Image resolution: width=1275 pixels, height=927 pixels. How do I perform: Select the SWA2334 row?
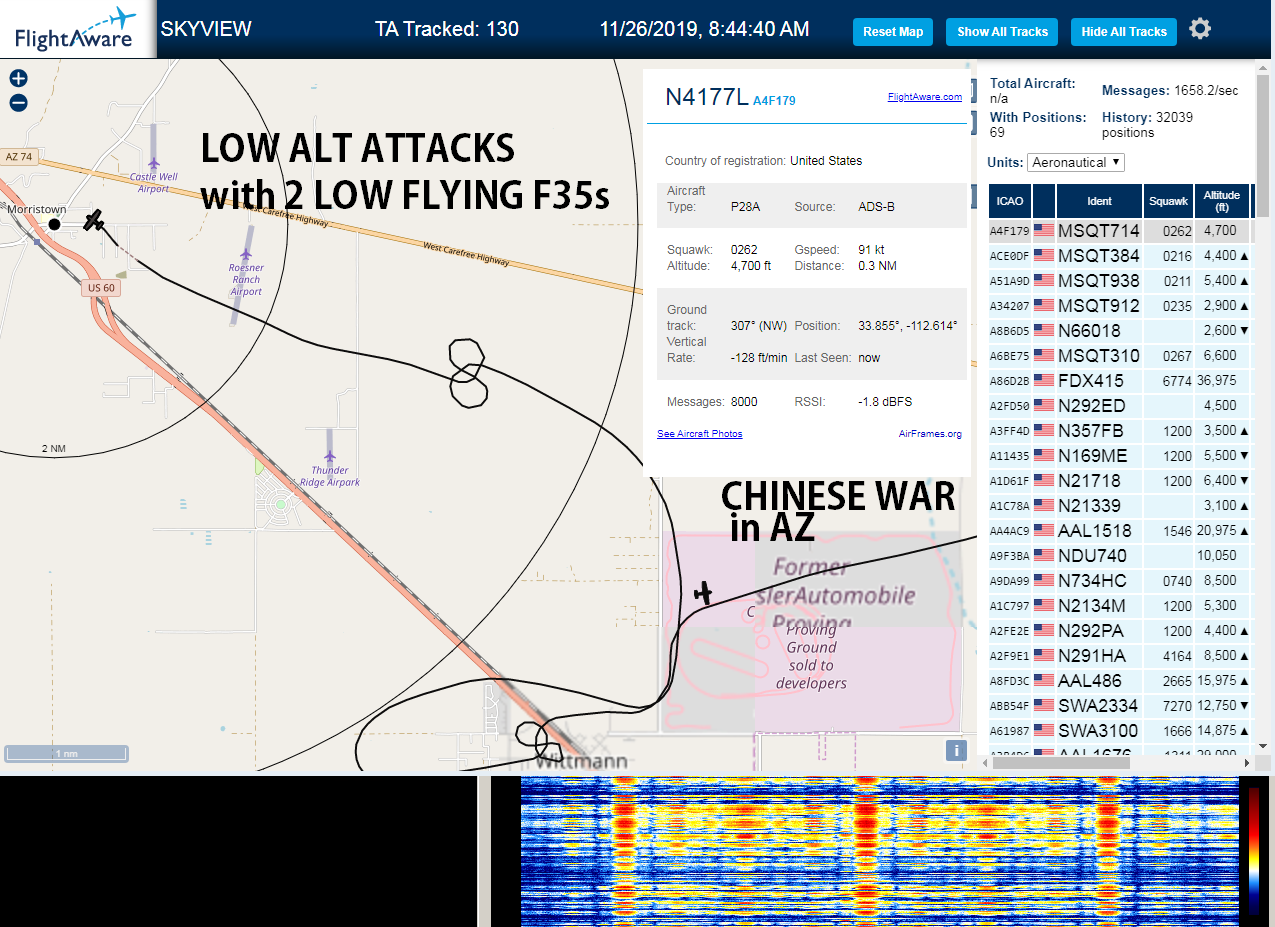tap(1120, 705)
